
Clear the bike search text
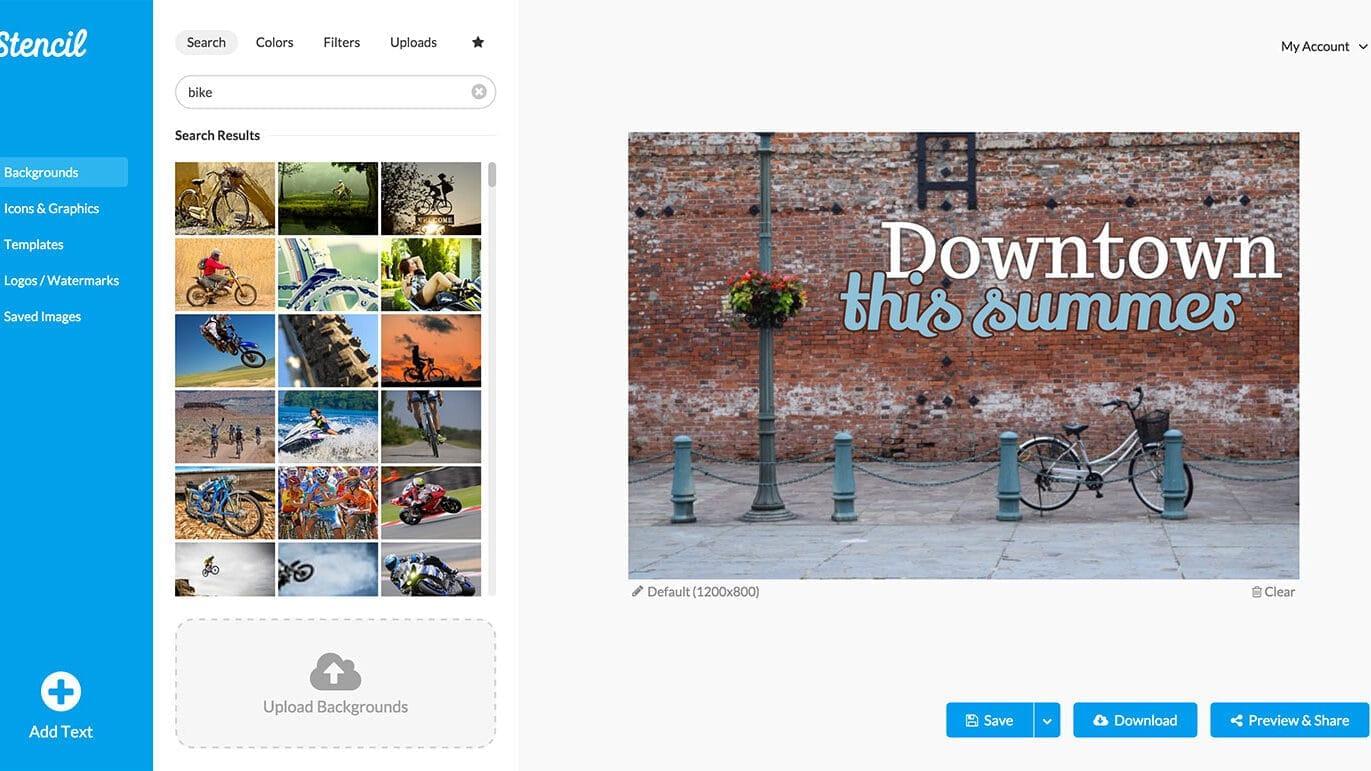[479, 92]
